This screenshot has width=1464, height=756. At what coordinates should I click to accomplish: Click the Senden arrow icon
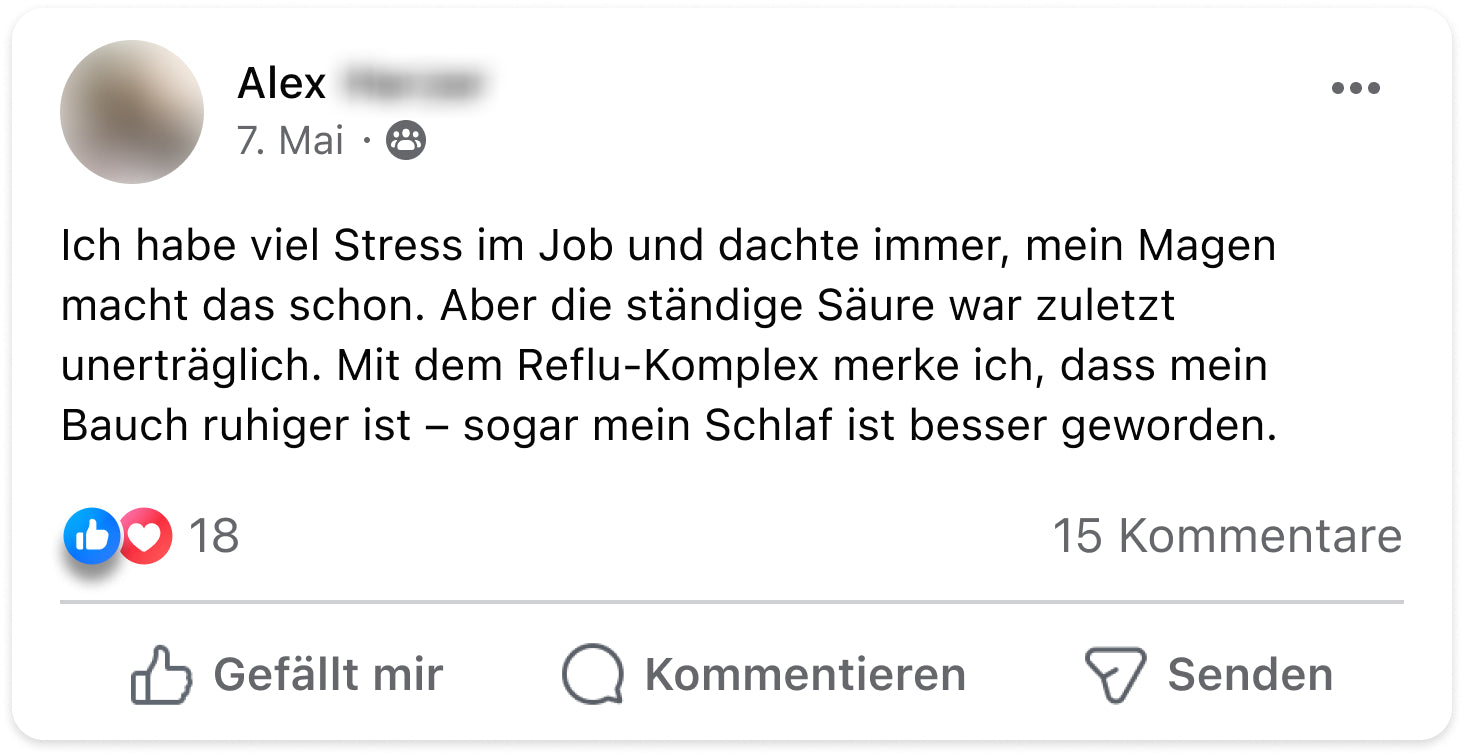pyautogui.click(x=1114, y=674)
